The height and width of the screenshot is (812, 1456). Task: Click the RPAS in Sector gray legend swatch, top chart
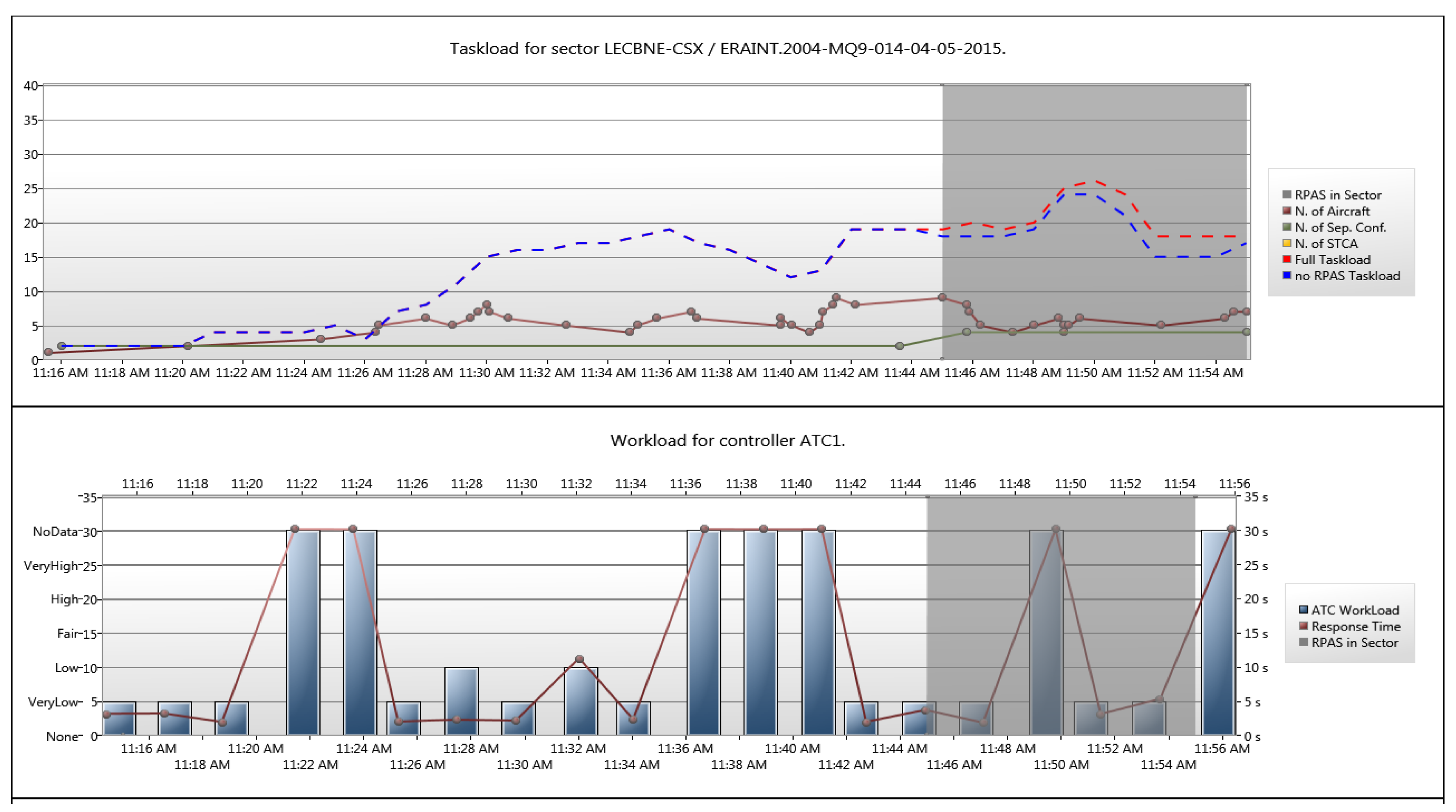tap(1287, 195)
